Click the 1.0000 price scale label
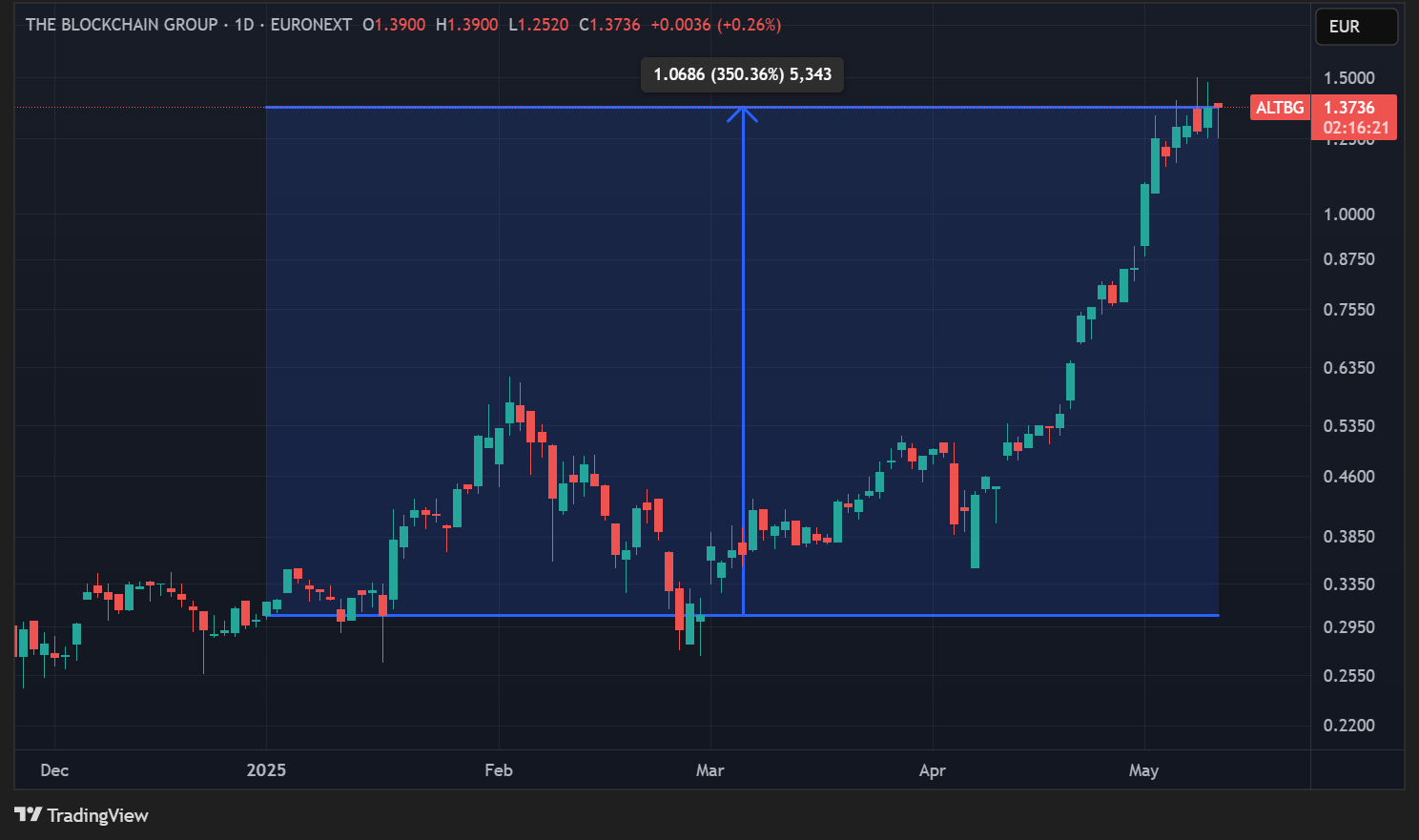1419x840 pixels. [x=1348, y=215]
